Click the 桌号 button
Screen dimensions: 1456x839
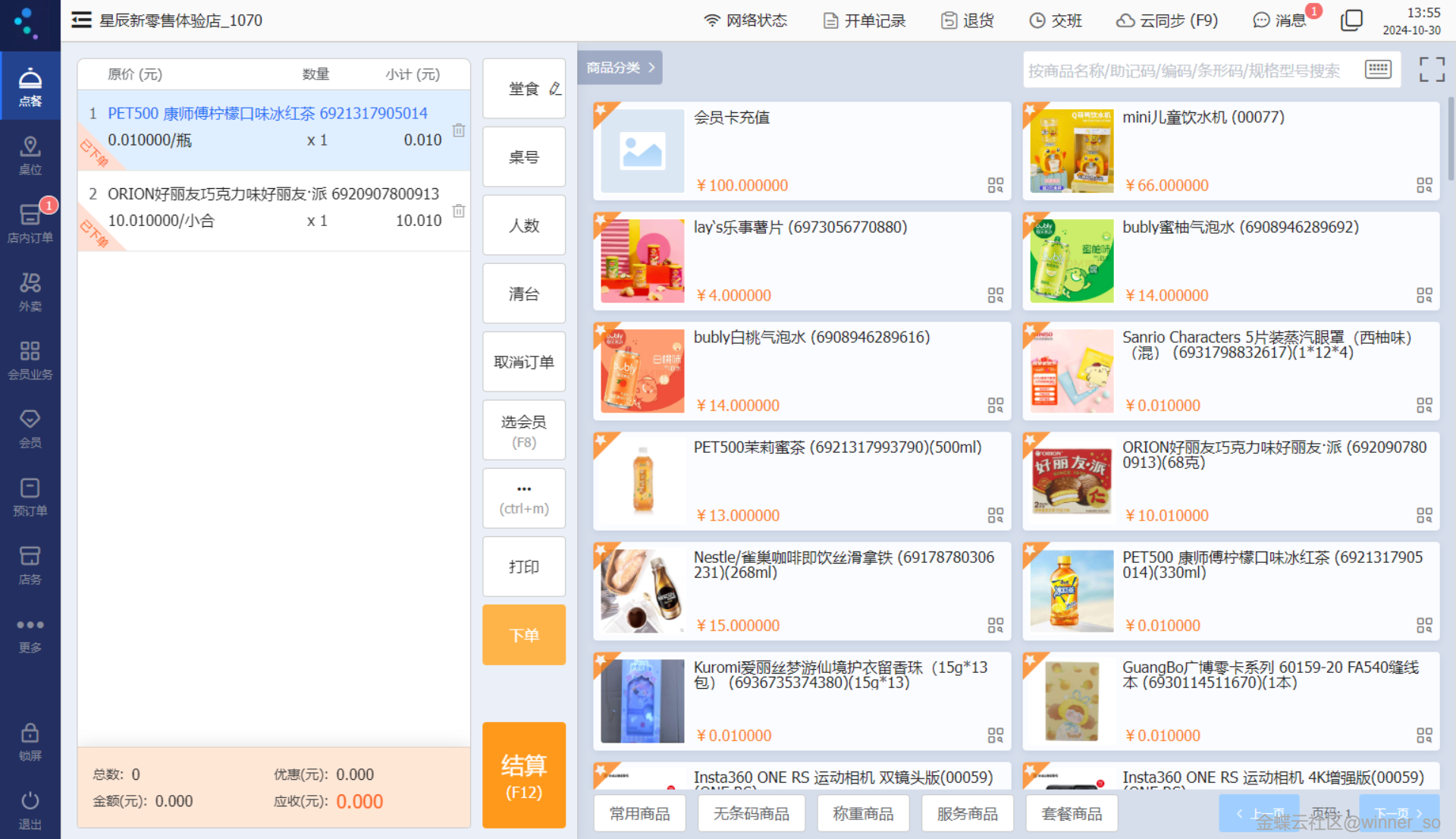pos(524,157)
